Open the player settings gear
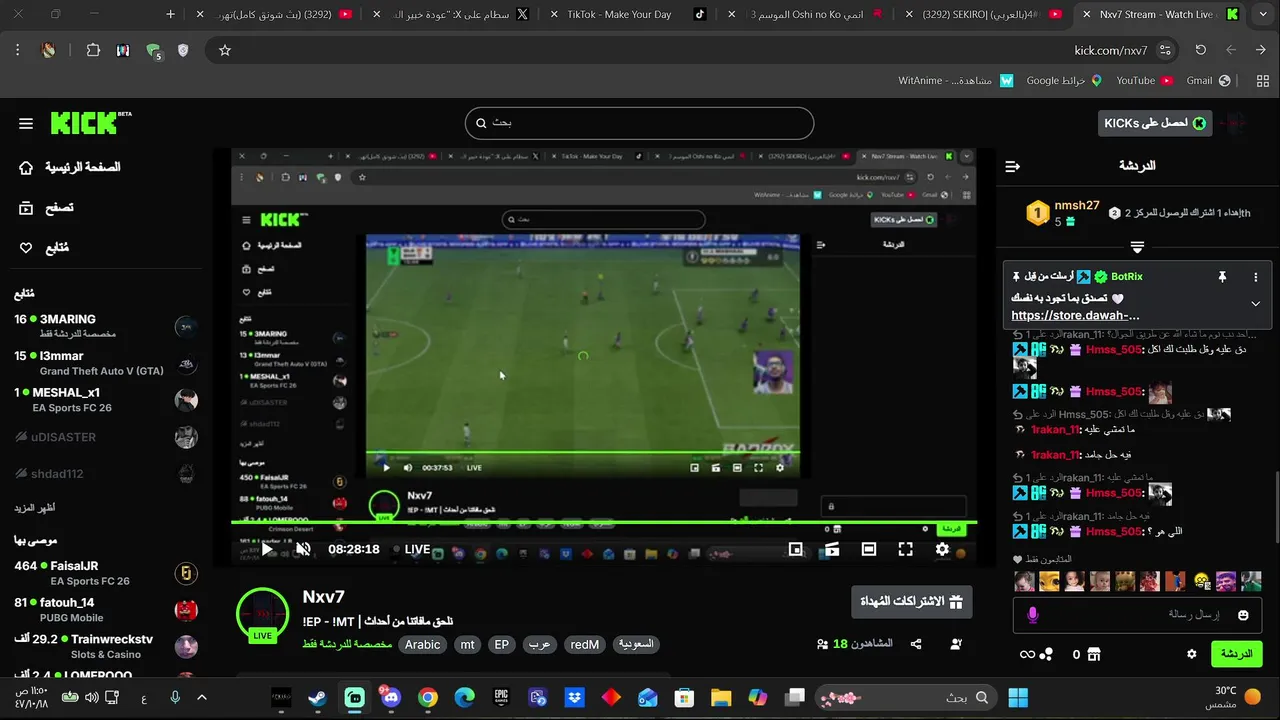Screen dimensions: 1280x720 tap(942, 549)
